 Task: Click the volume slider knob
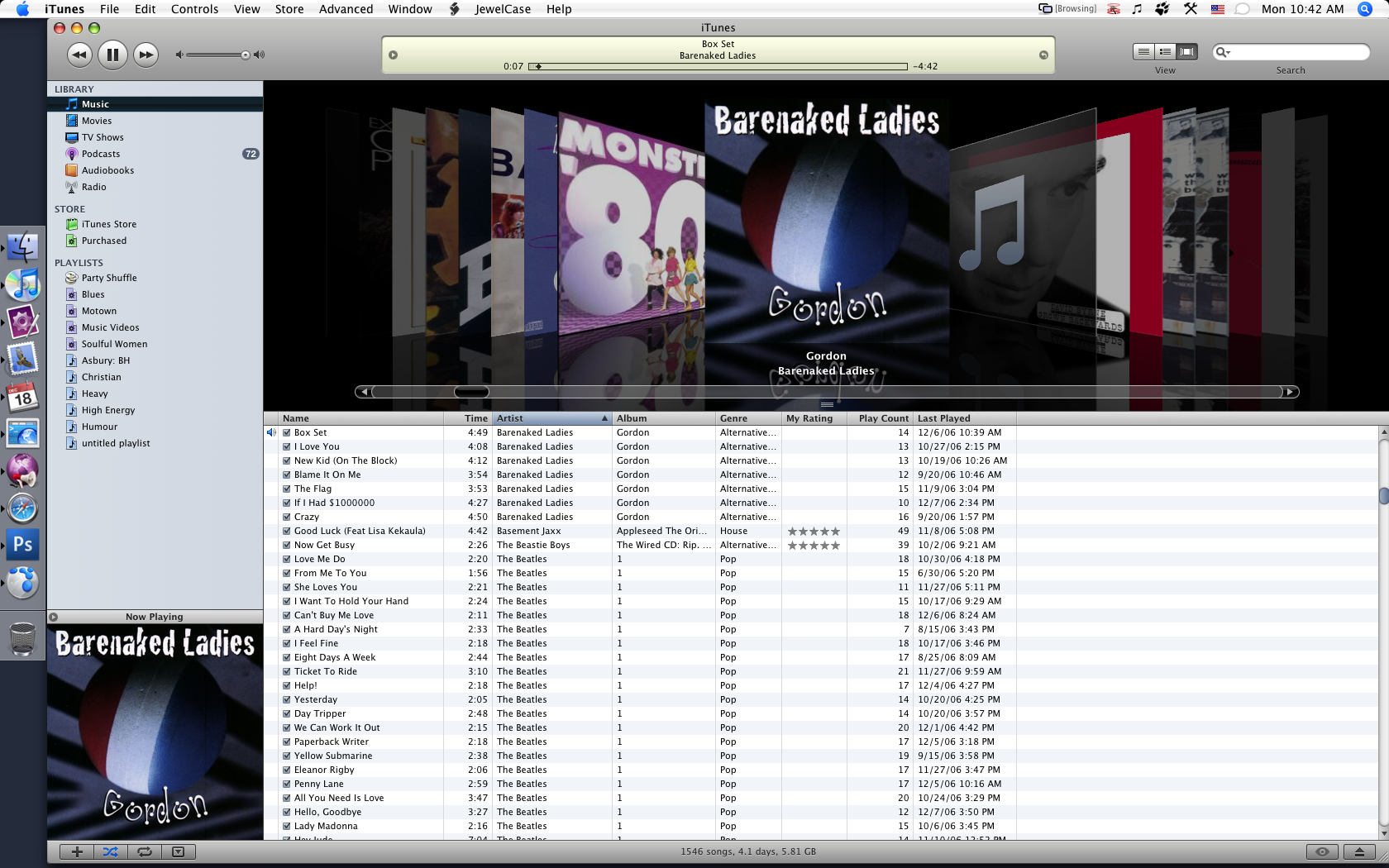point(246,55)
